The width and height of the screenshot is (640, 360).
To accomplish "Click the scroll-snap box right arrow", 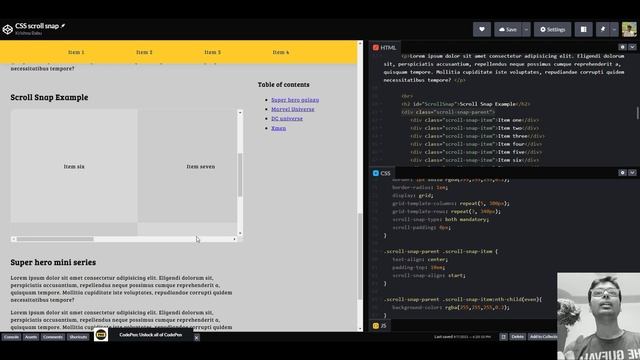I will 234,239.
